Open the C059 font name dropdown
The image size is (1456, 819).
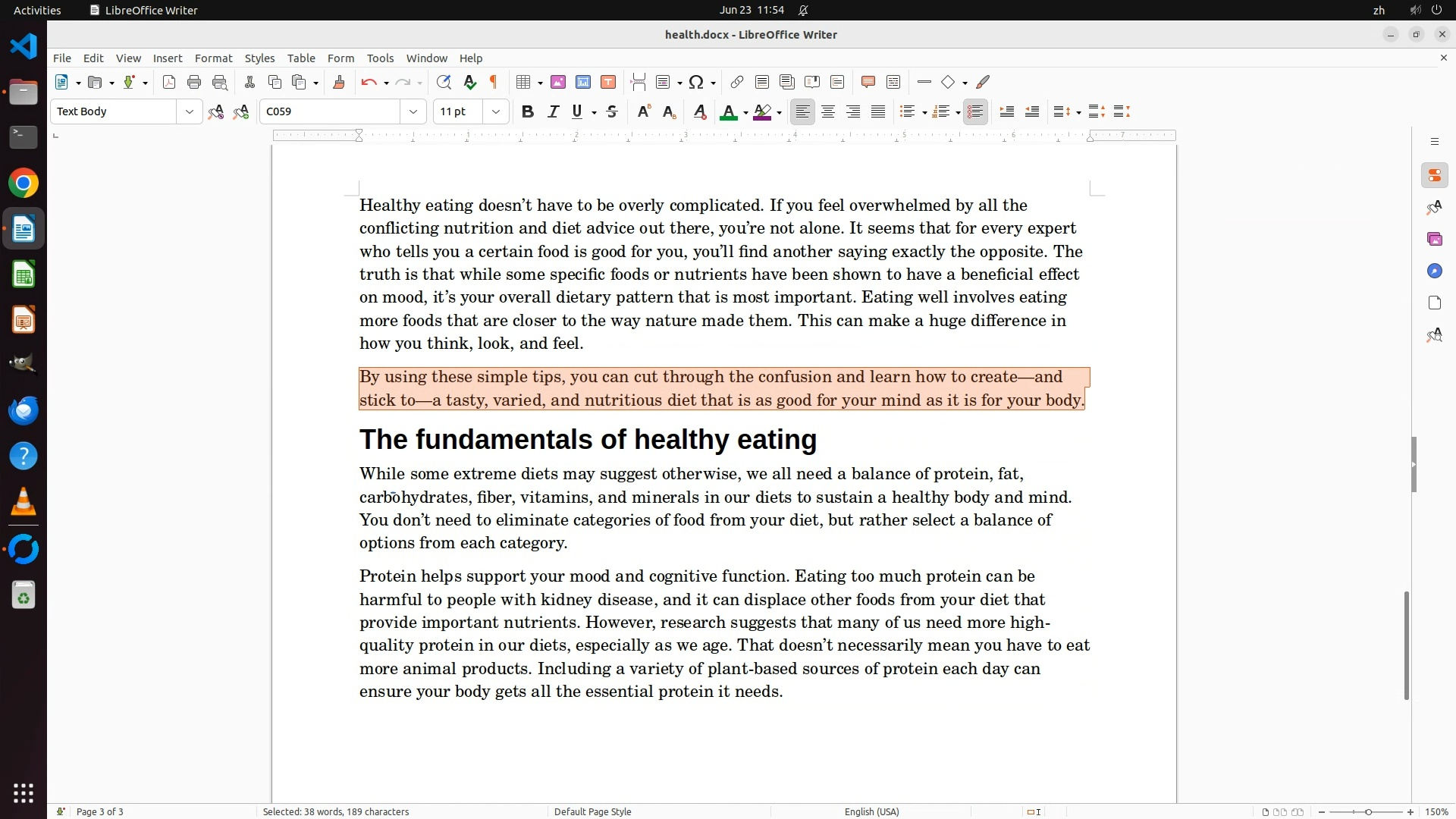(x=413, y=111)
